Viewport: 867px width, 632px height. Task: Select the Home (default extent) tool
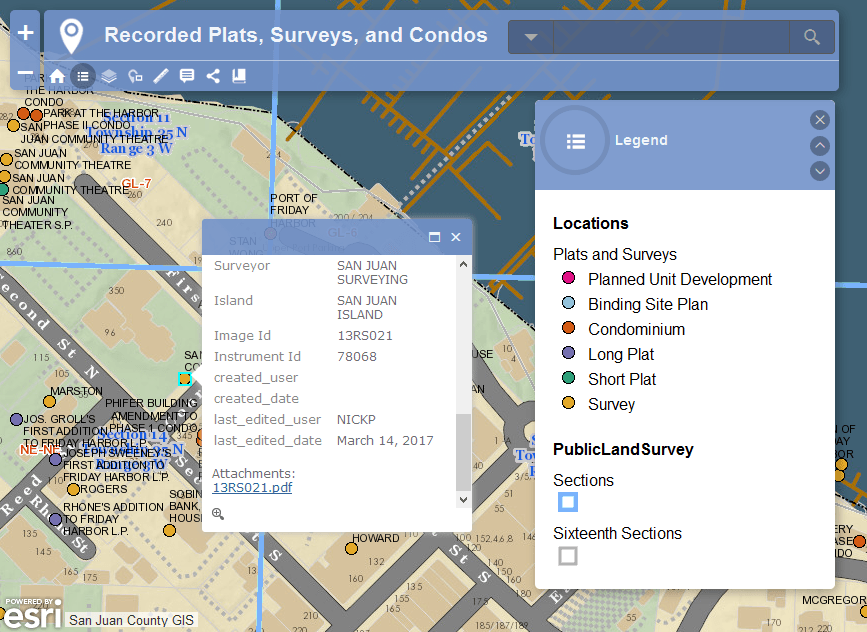(x=58, y=76)
